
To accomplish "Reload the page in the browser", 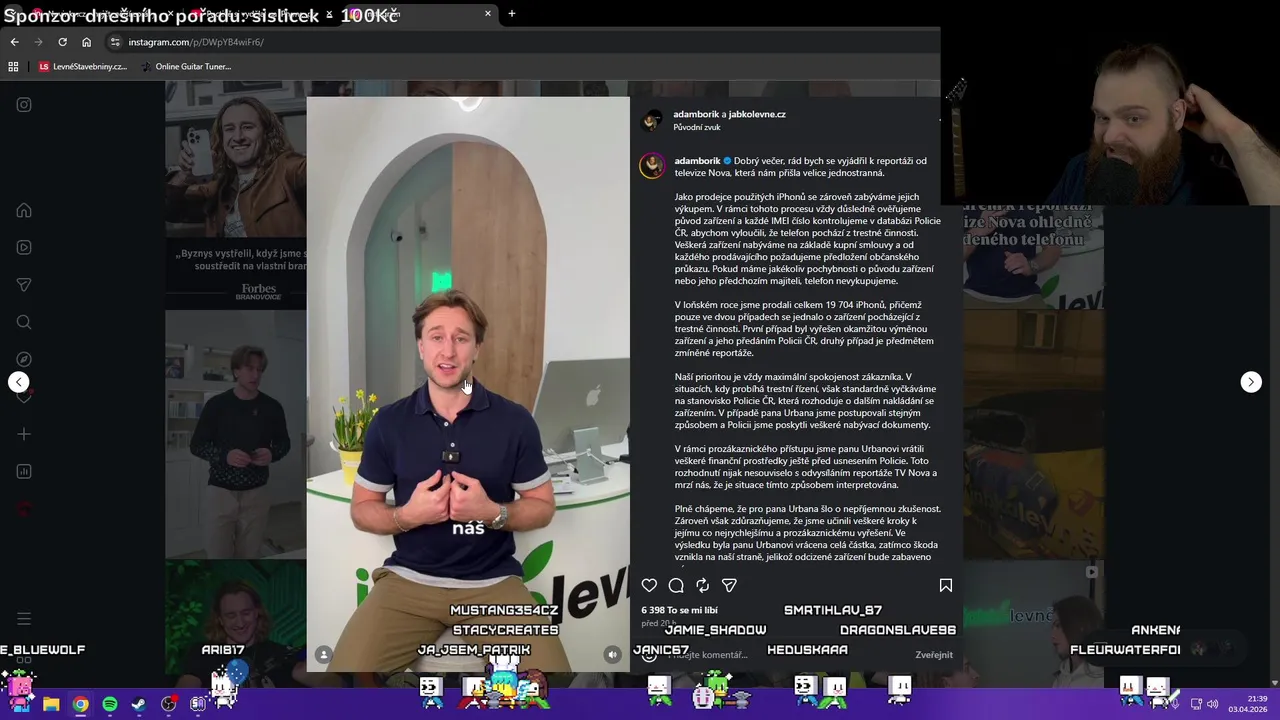I will pos(62,42).
